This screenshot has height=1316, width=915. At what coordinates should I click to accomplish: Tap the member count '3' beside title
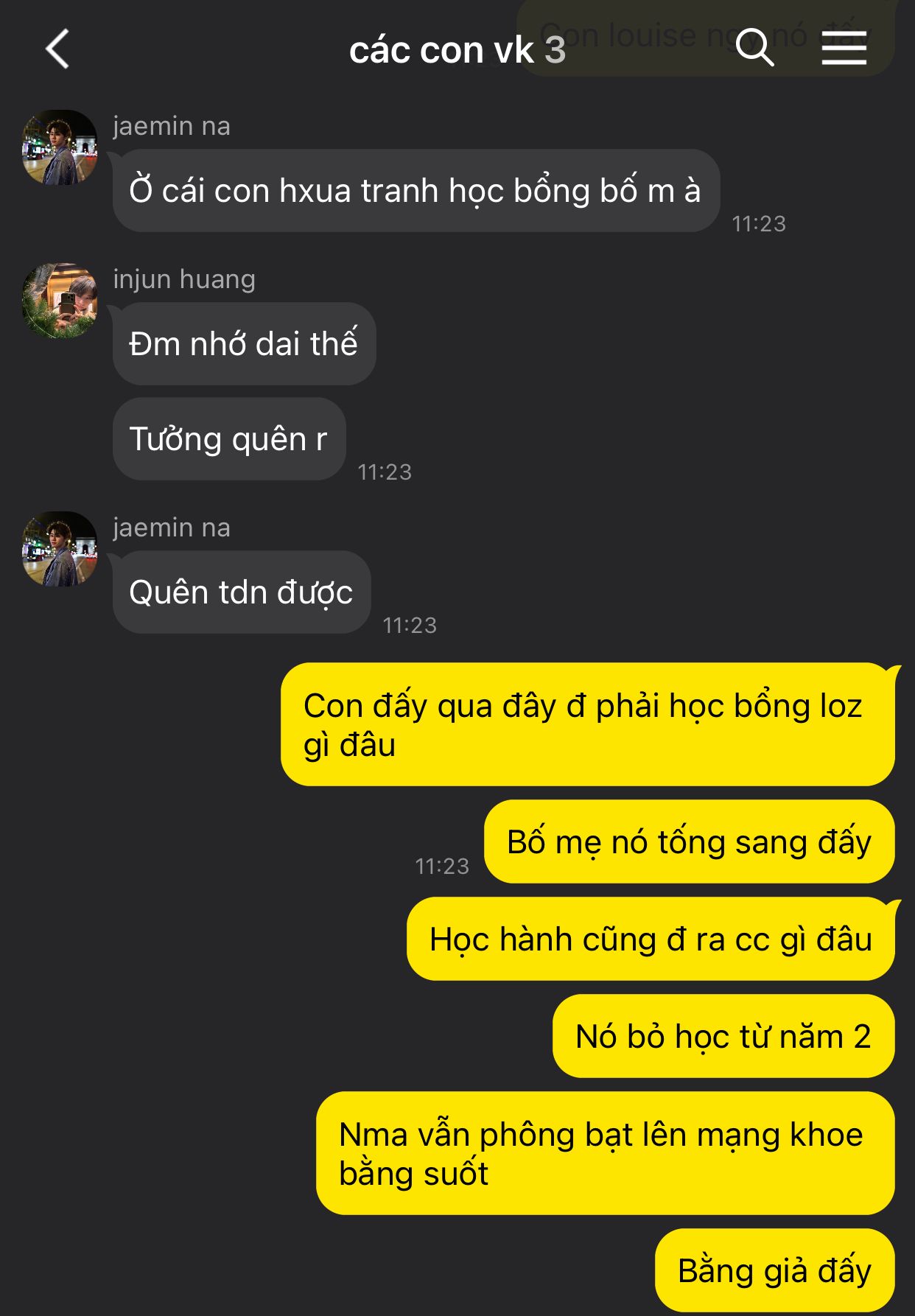(x=555, y=50)
